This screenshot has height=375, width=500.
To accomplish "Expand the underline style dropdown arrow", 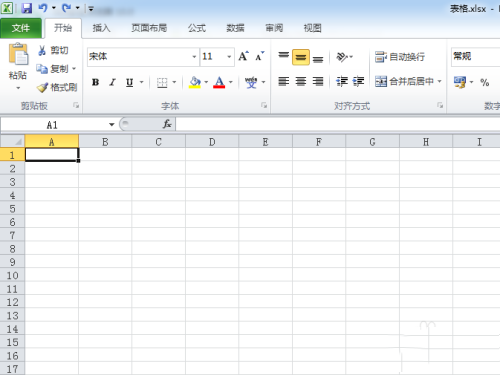I will (142, 82).
